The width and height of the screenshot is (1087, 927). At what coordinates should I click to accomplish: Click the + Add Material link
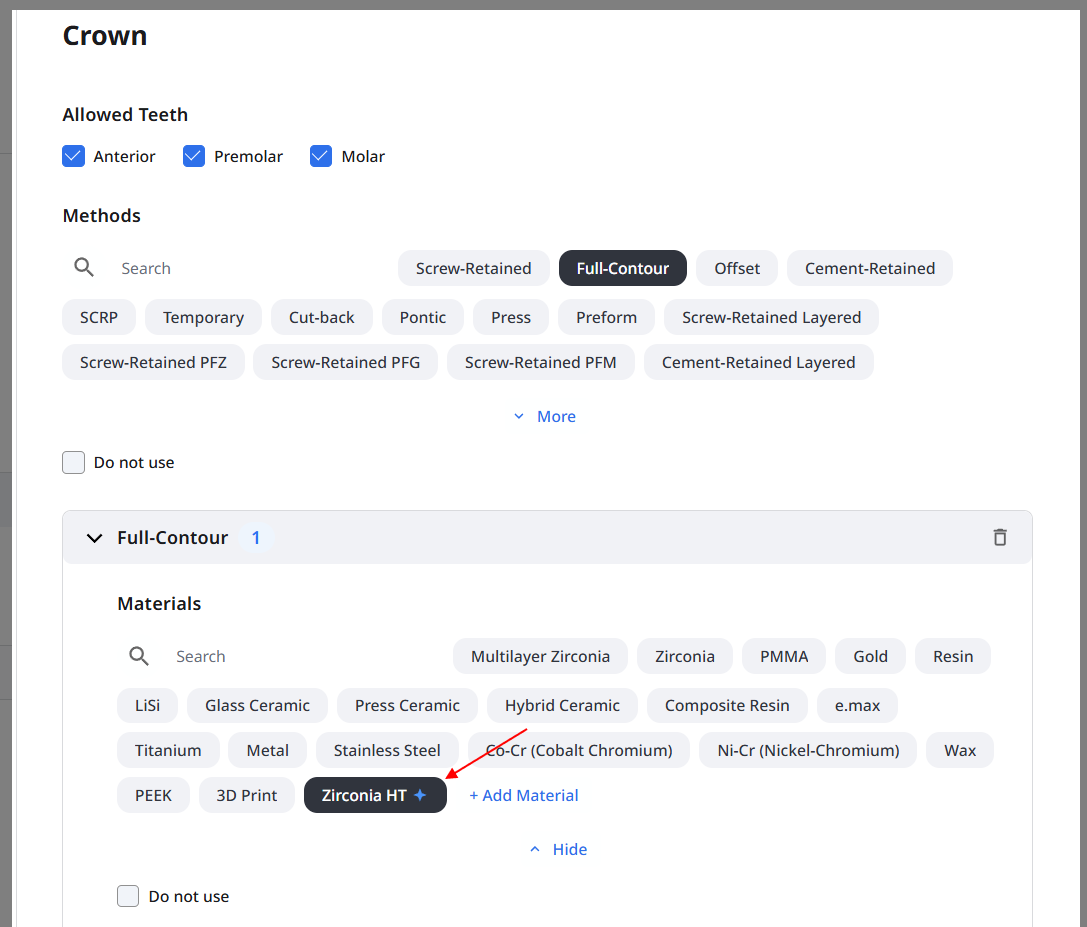coord(524,795)
